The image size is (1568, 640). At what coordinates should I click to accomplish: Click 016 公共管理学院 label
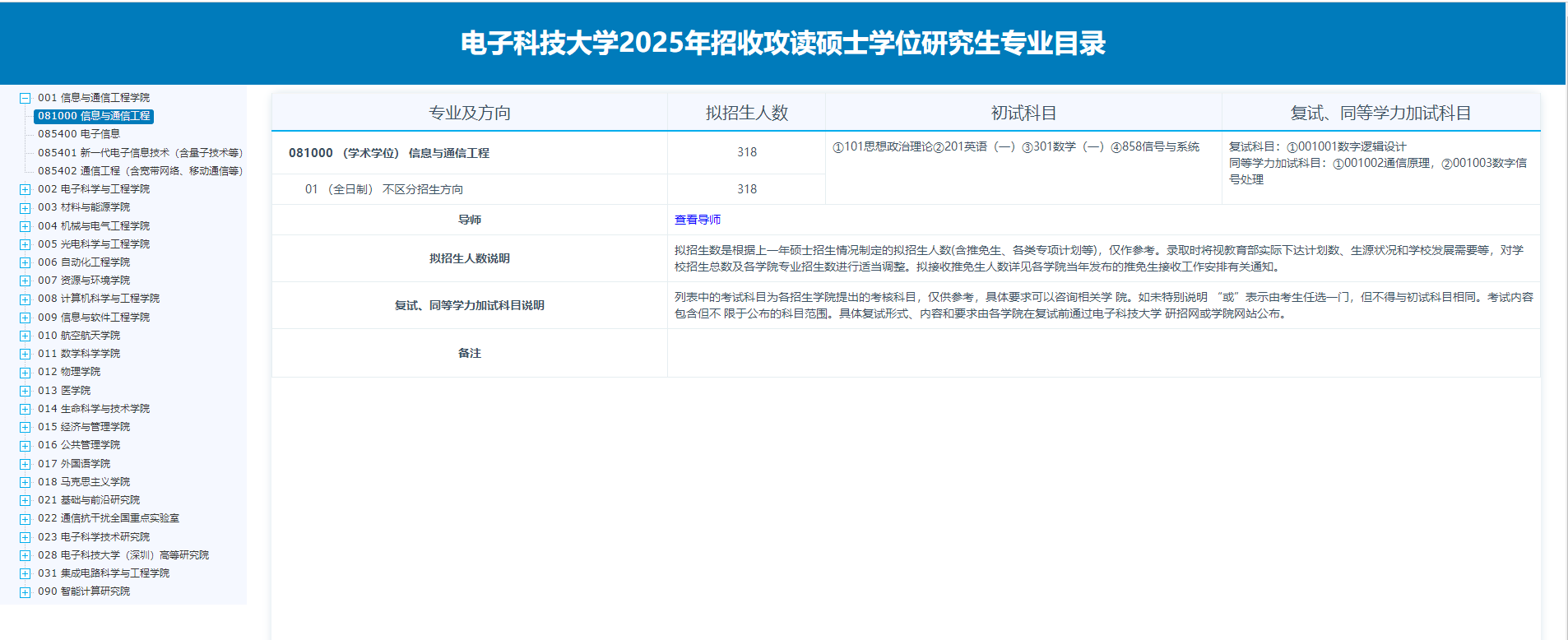79,445
